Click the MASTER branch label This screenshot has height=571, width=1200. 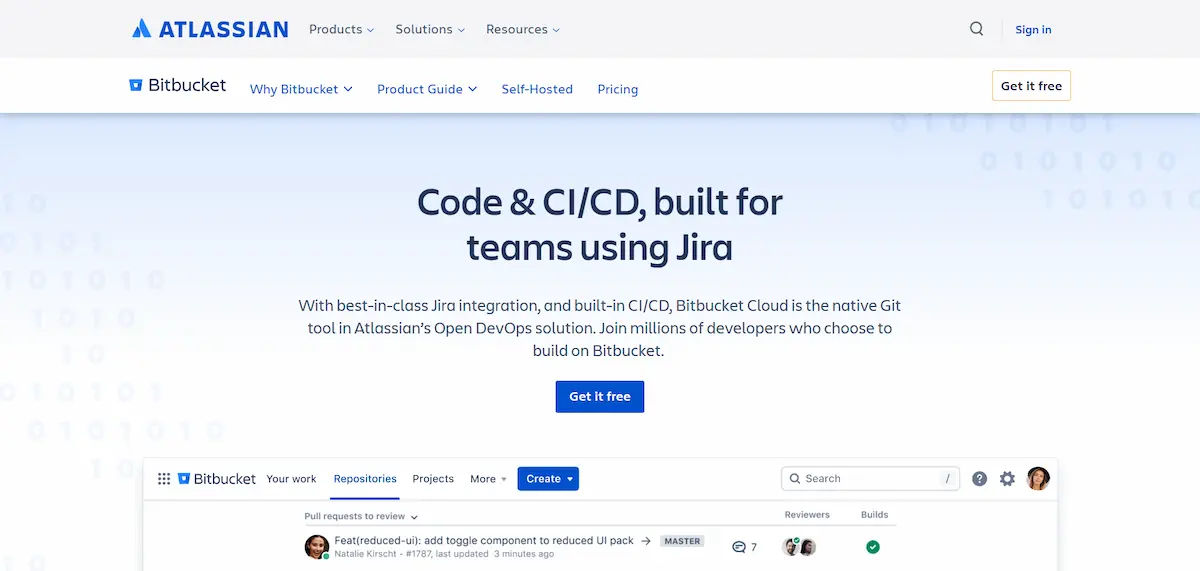click(682, 541)
